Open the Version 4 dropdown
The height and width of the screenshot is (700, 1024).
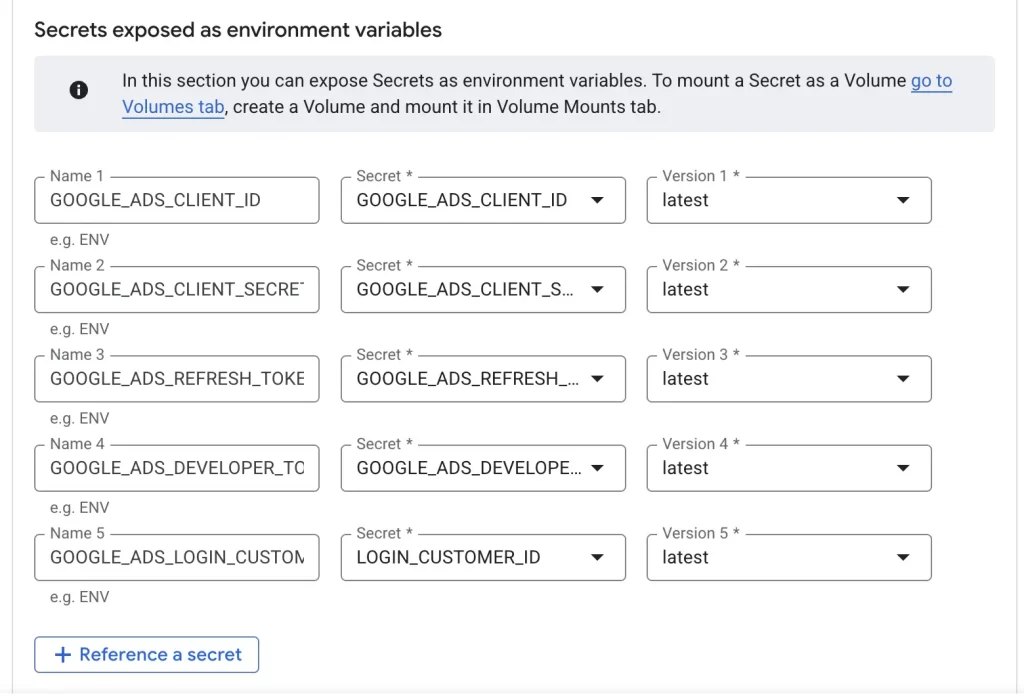788,468
